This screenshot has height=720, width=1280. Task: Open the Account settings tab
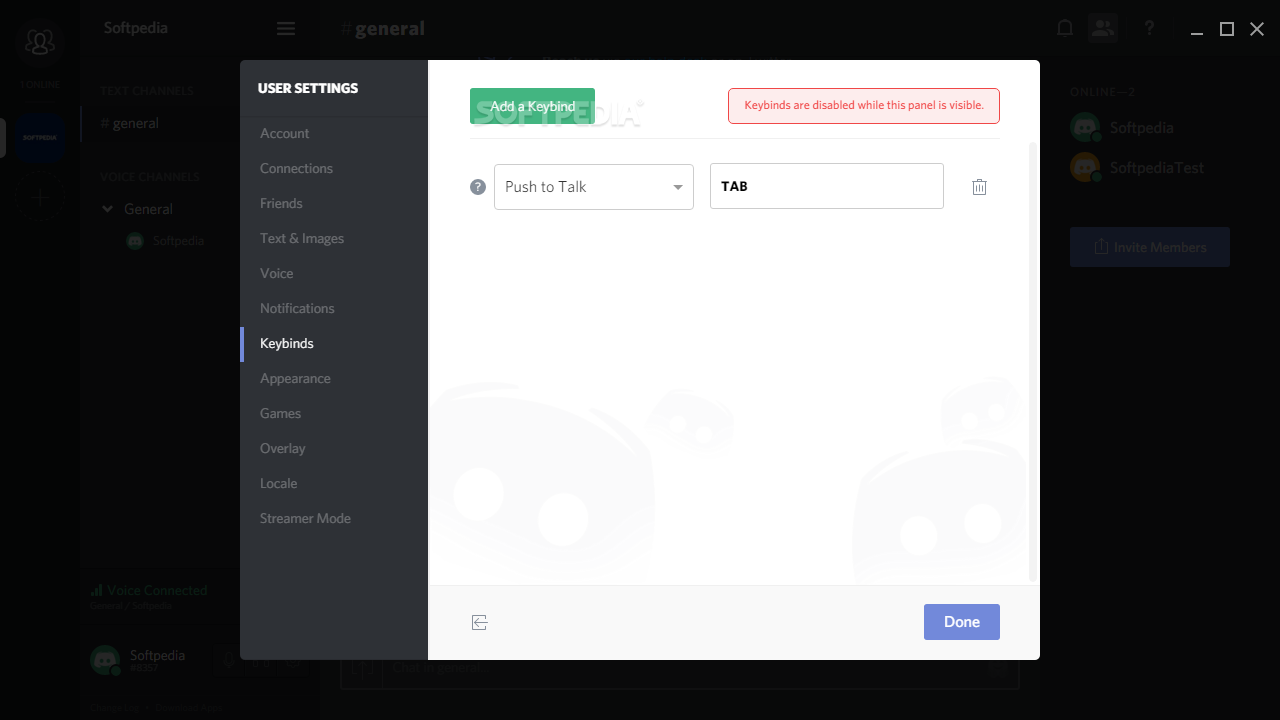[334, 133]
